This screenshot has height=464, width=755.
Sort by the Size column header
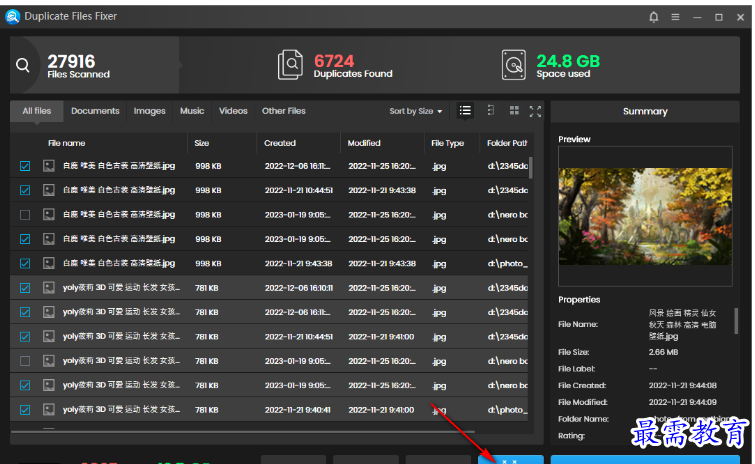click(201, 143)
